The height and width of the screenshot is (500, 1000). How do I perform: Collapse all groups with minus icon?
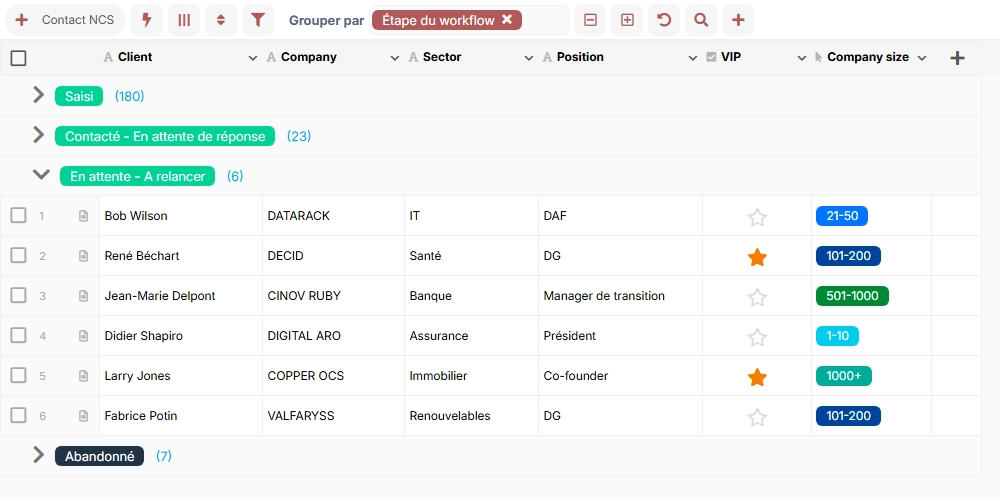(x=590, y=20)
